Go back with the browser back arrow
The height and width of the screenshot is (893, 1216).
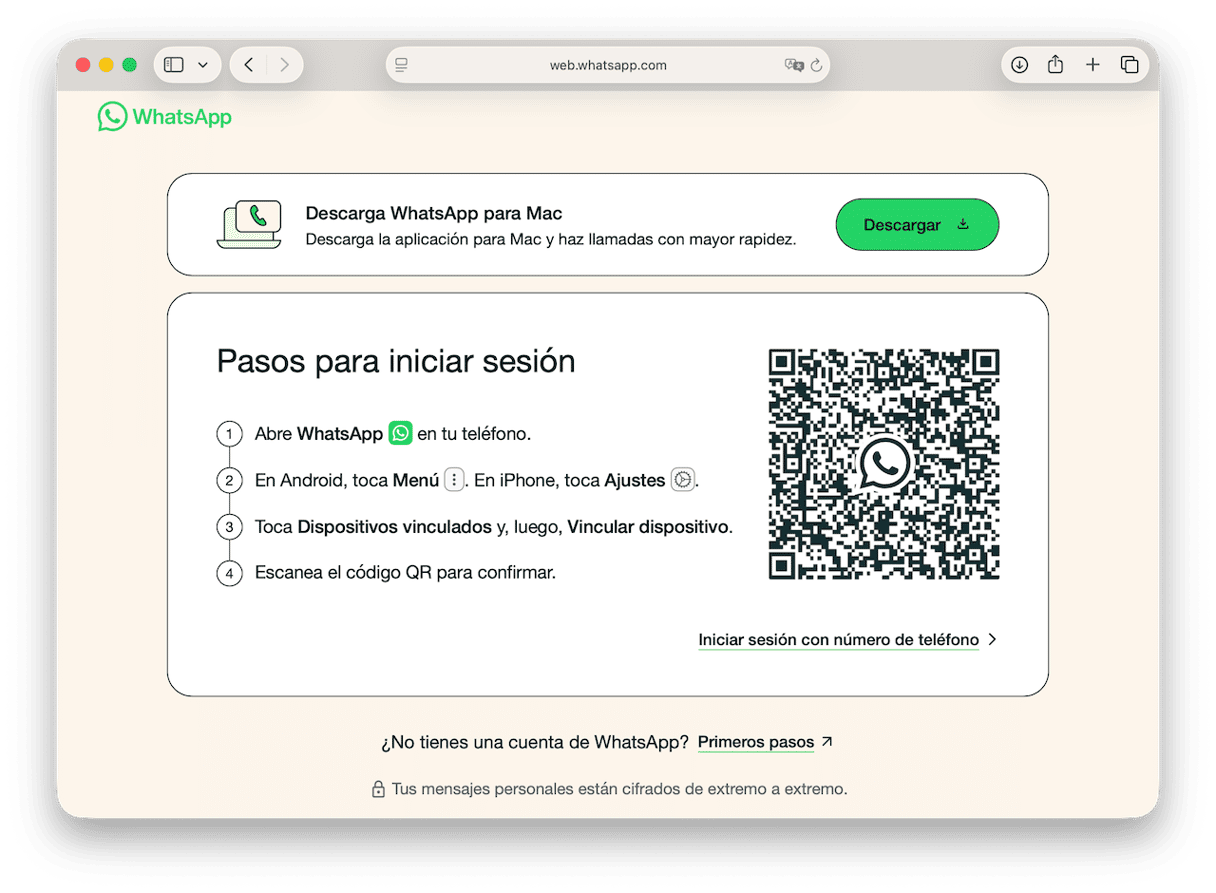(249, 65)
